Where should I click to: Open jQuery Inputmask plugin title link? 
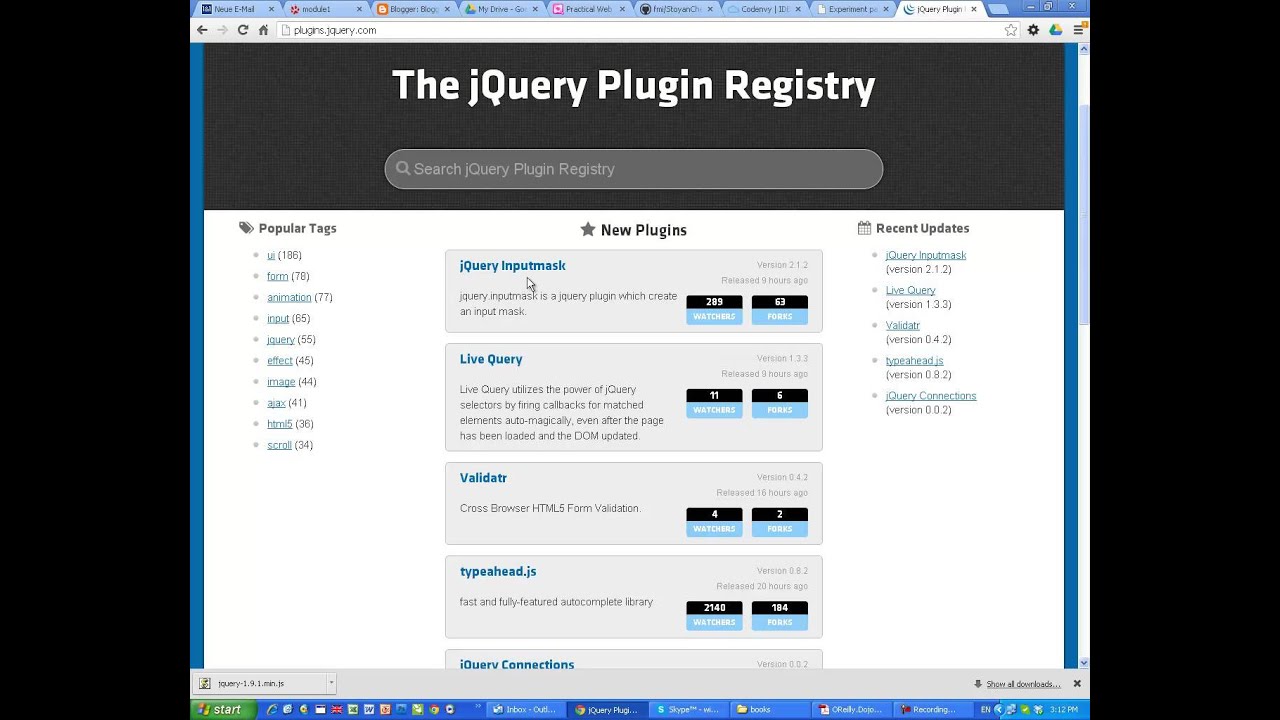point(512,265)
